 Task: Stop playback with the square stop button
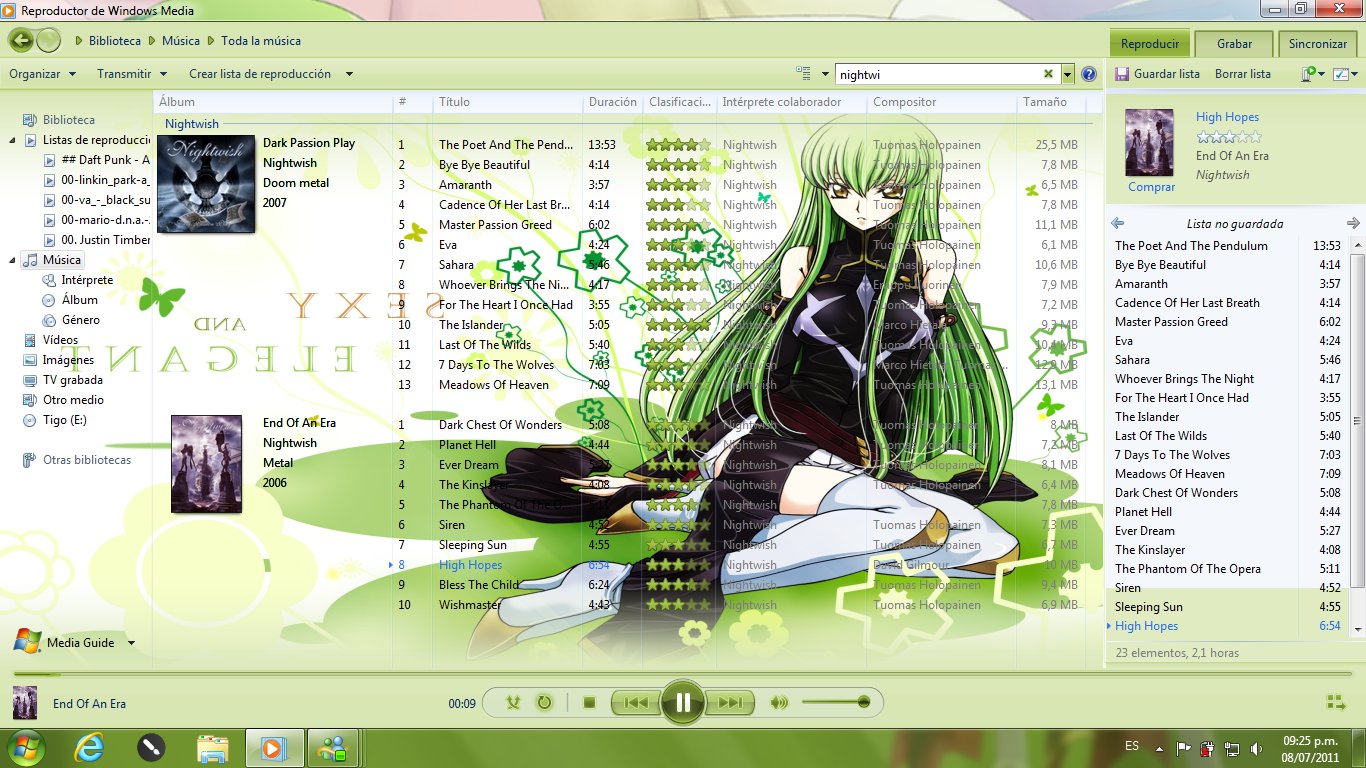589,703
